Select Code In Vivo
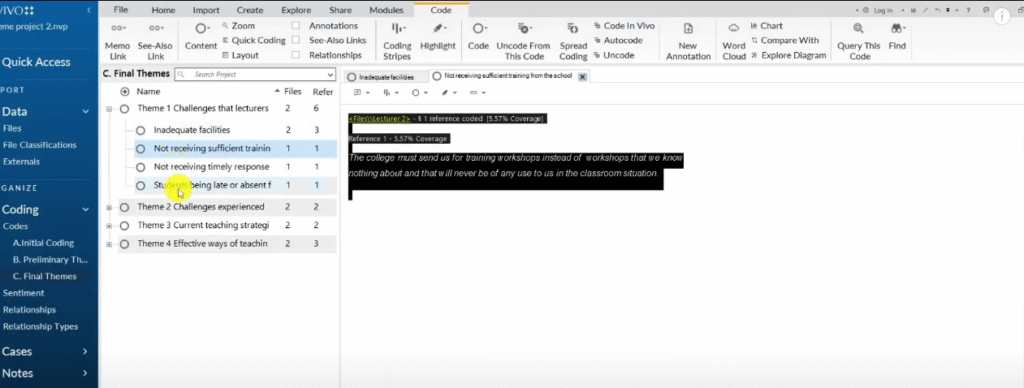Image resolution: width=1024 pixels, height=388 pixels. [625, 25]
